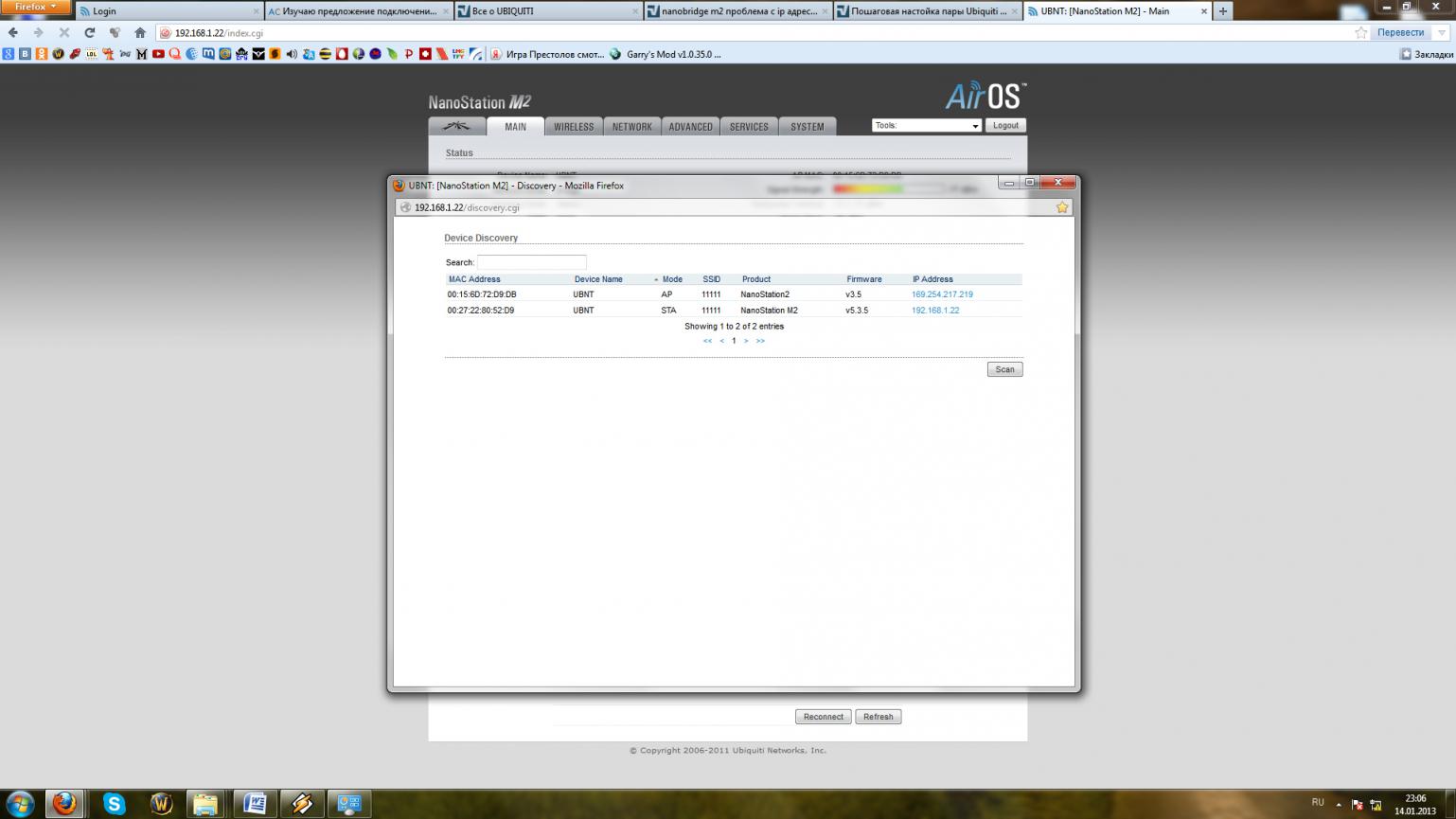Select the MAIN tab in airOS
The height and width of the screenshot is (819, 1456).
coord(515,126)
